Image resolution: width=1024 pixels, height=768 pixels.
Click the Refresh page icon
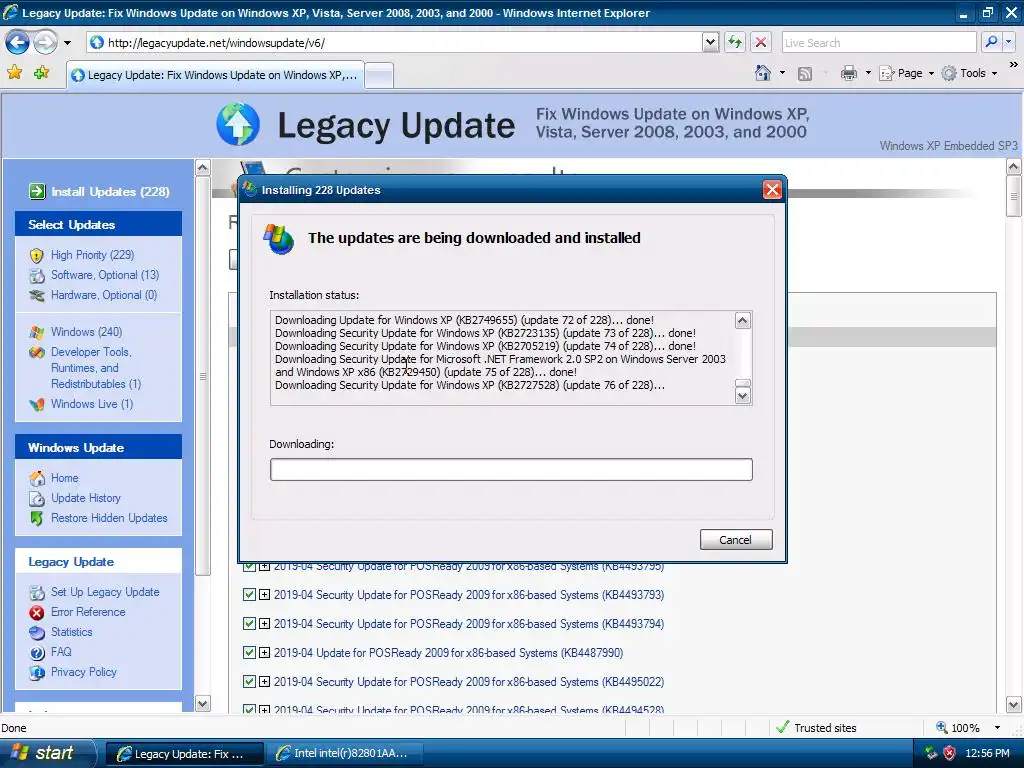pyautogui.click(x=735, y=42)
